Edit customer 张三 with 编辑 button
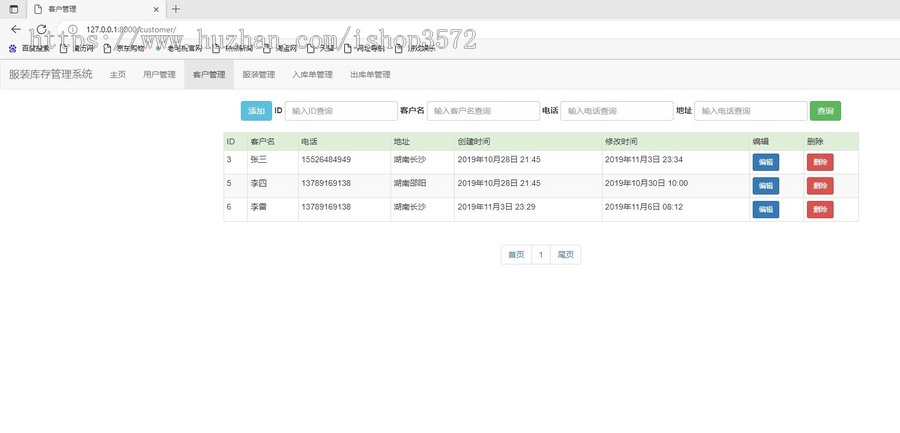 click(766, 163)
